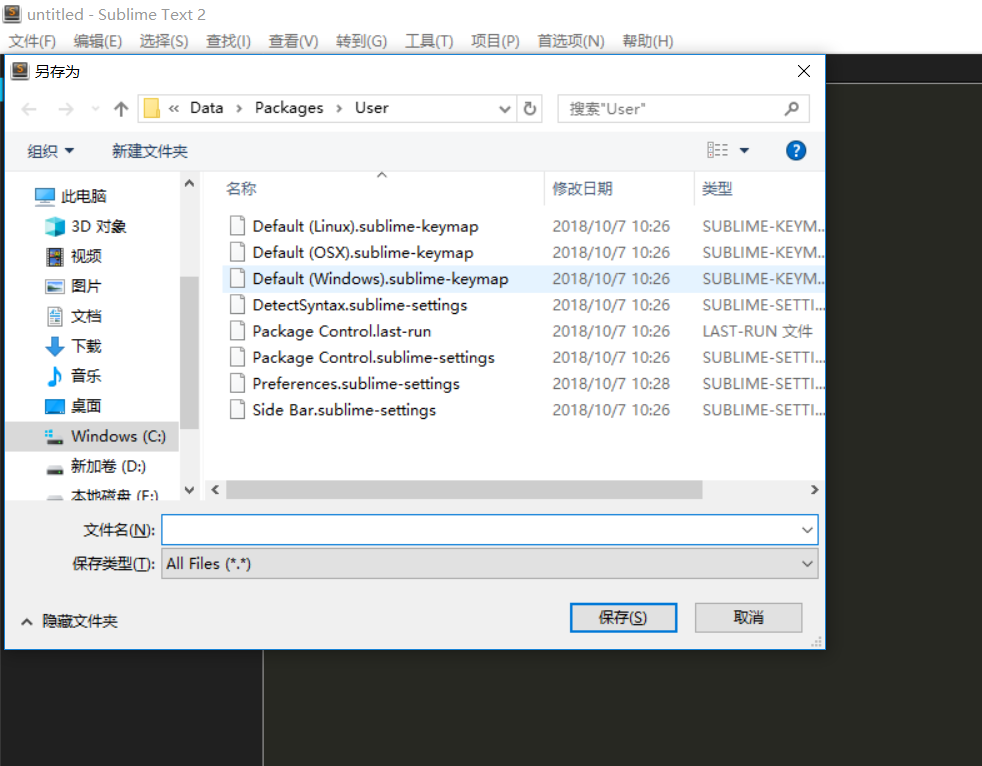
Task: Sort files by 修改日期 column
Action: (582, 189)
